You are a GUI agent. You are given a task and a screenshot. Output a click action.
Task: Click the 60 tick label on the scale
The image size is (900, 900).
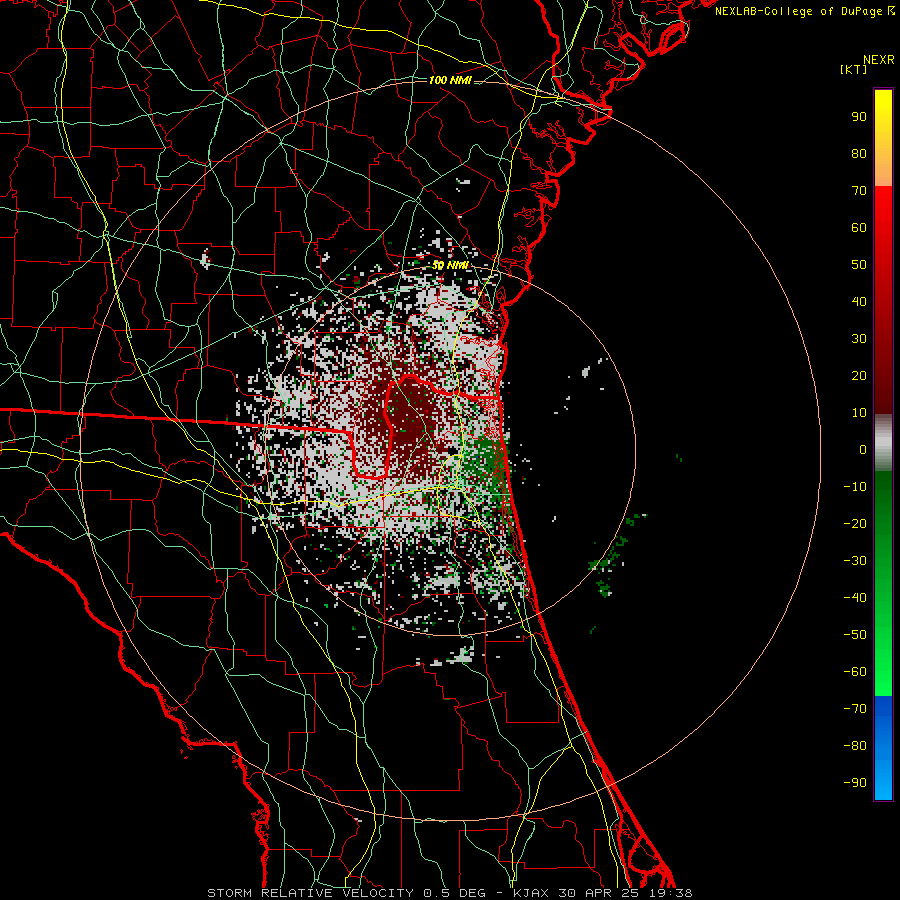pos(859,228)
